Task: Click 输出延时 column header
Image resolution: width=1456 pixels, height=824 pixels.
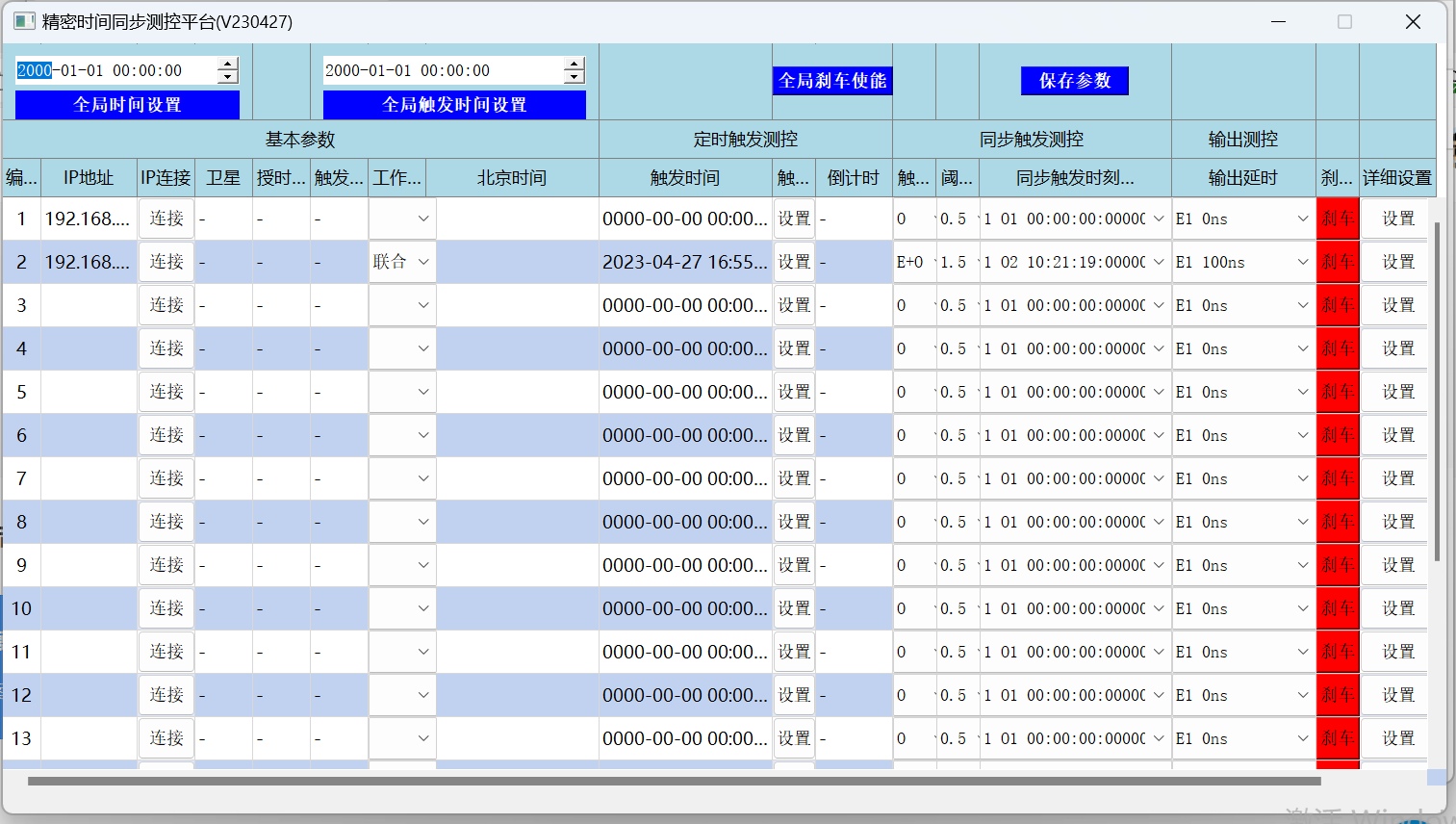Action: click(1243, 178)
